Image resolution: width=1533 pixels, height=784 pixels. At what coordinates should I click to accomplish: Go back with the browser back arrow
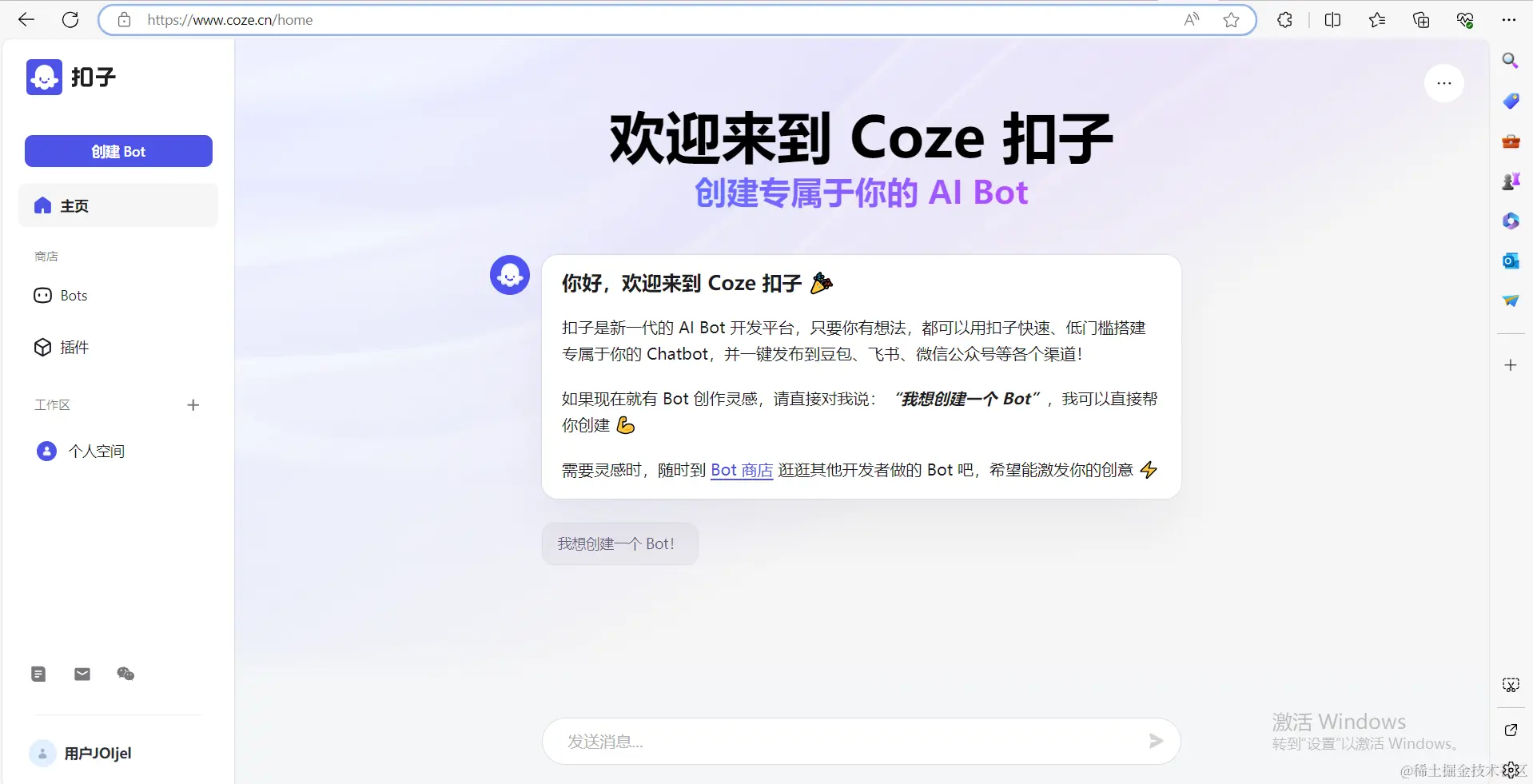[26, 20]
